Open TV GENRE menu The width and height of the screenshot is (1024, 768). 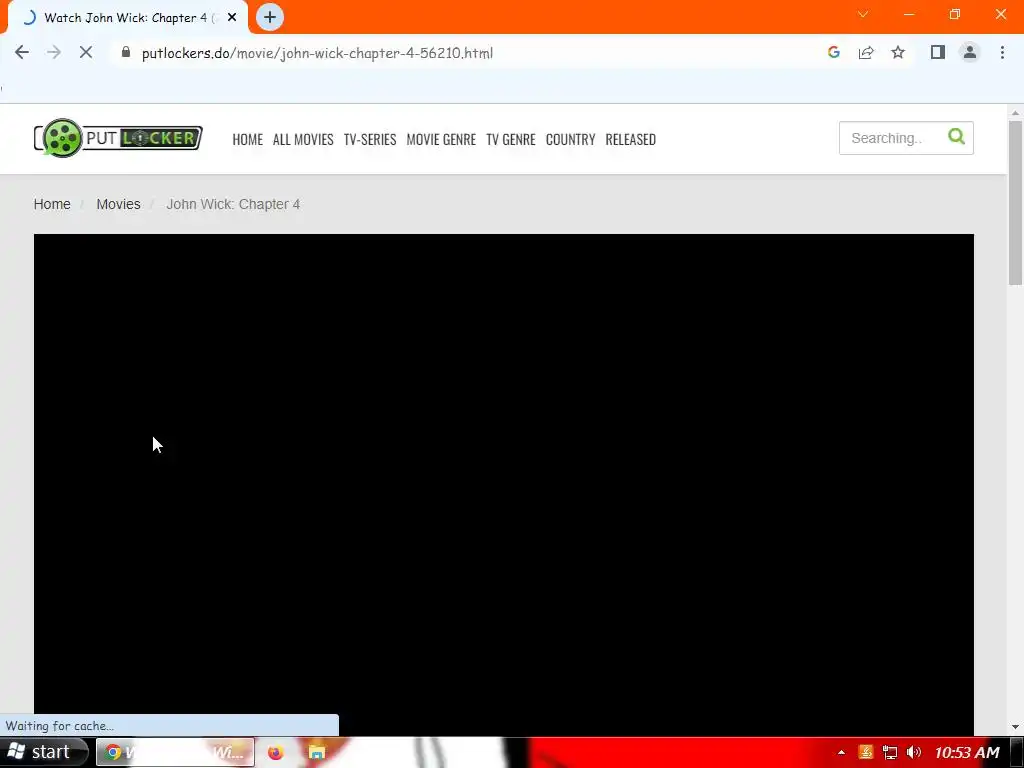511,139
